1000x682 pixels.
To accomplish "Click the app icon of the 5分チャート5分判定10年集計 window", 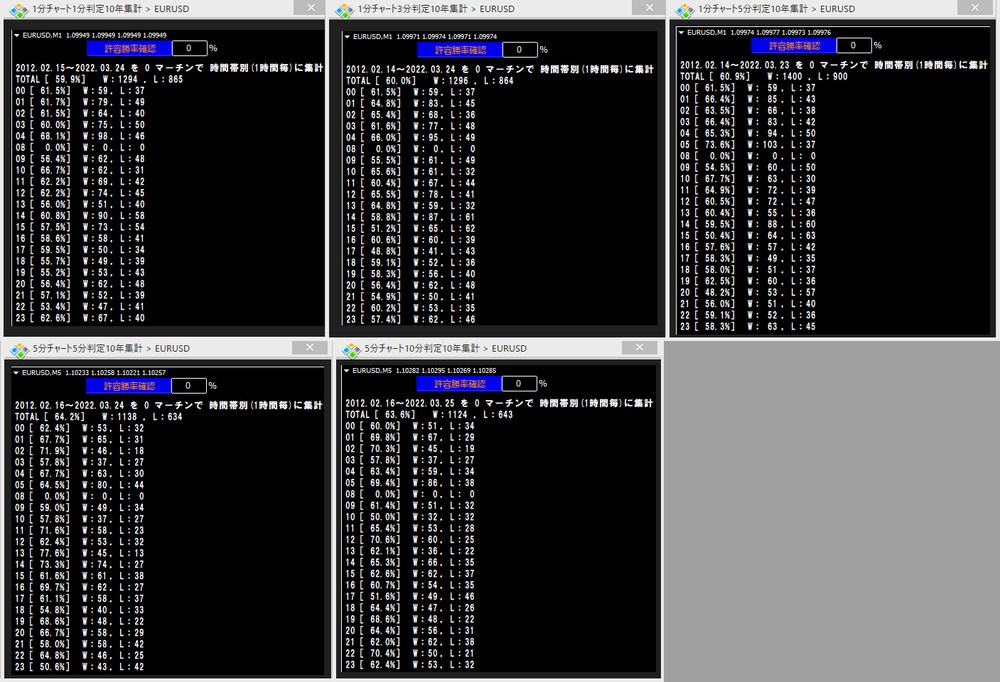I will 19,349.
